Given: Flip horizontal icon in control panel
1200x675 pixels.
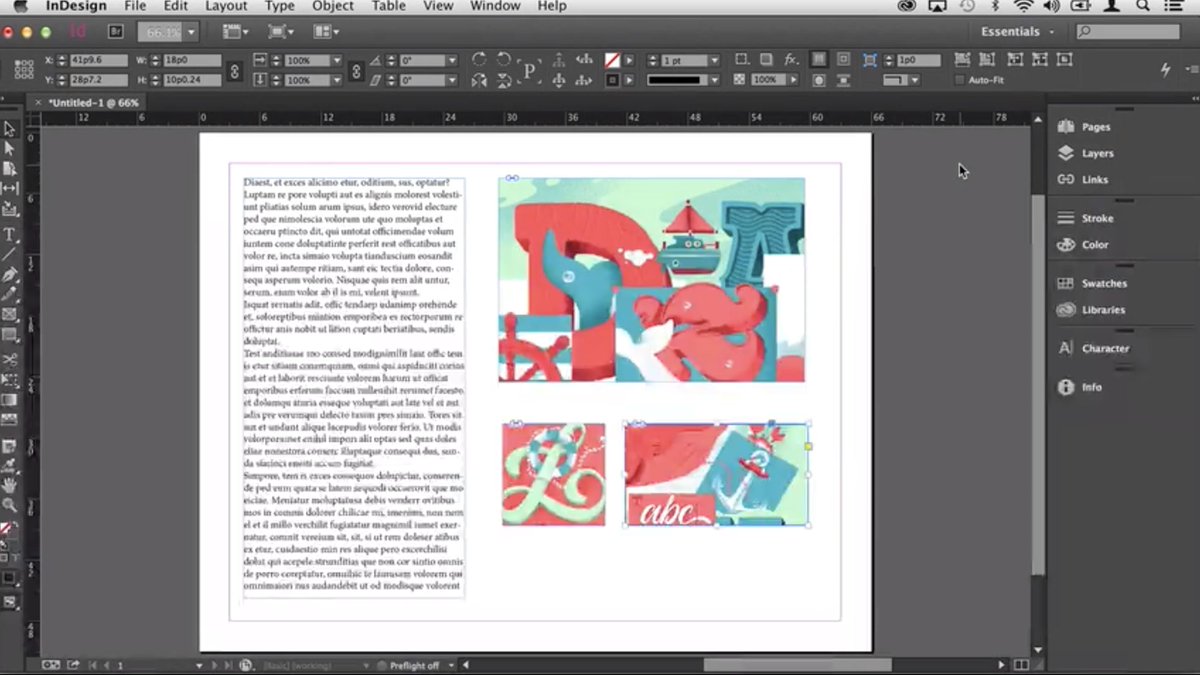Looking at the screenshot, I should pyautogui.click(x=479, y=80).
